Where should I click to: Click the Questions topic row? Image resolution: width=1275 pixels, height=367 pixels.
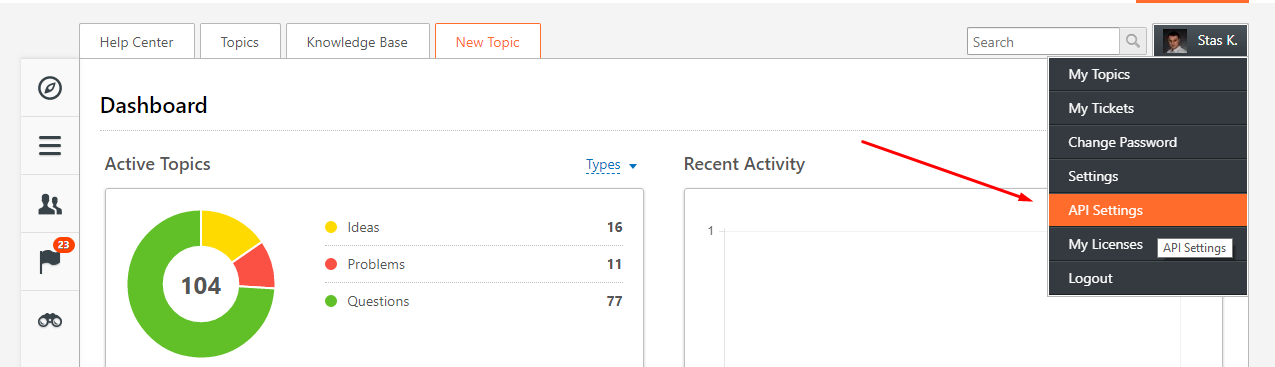473,301
